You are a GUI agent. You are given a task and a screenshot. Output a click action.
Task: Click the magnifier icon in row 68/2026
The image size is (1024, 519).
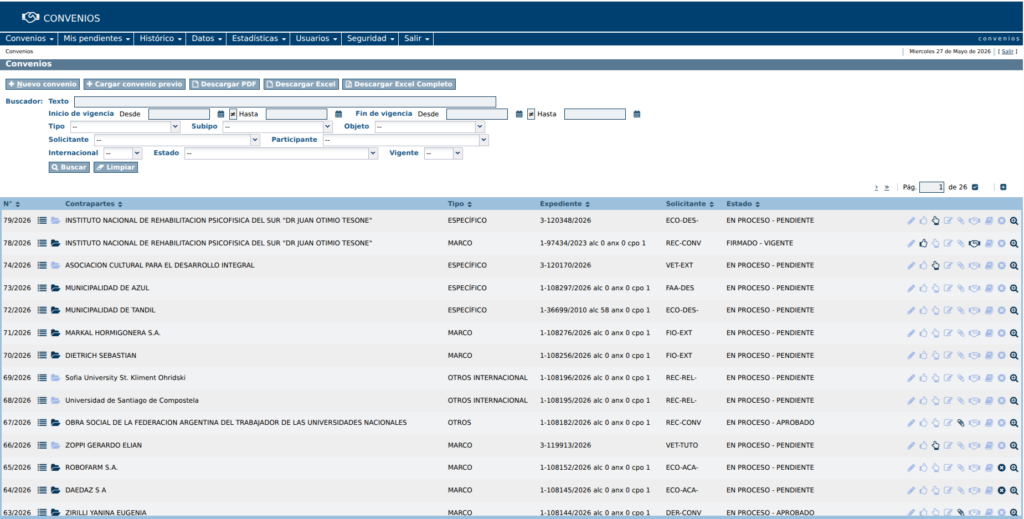click(x=1014, y=401)
